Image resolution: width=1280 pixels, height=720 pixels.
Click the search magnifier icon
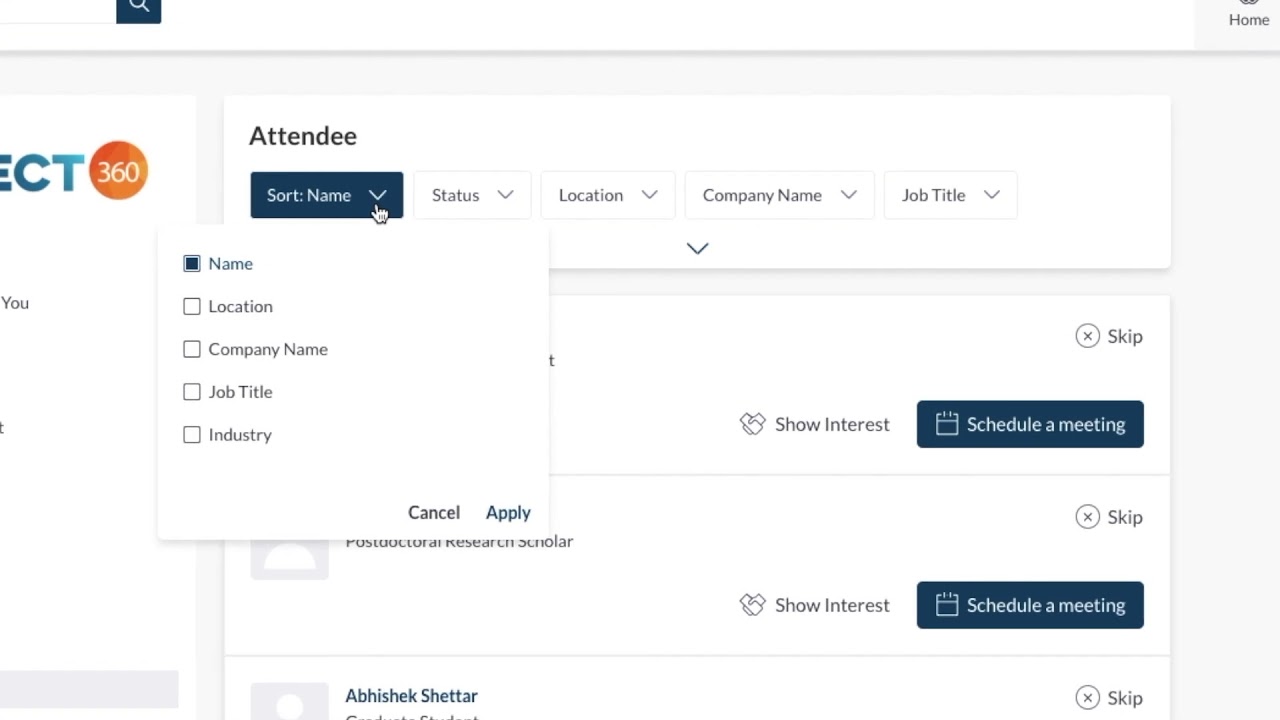(138, 8)
